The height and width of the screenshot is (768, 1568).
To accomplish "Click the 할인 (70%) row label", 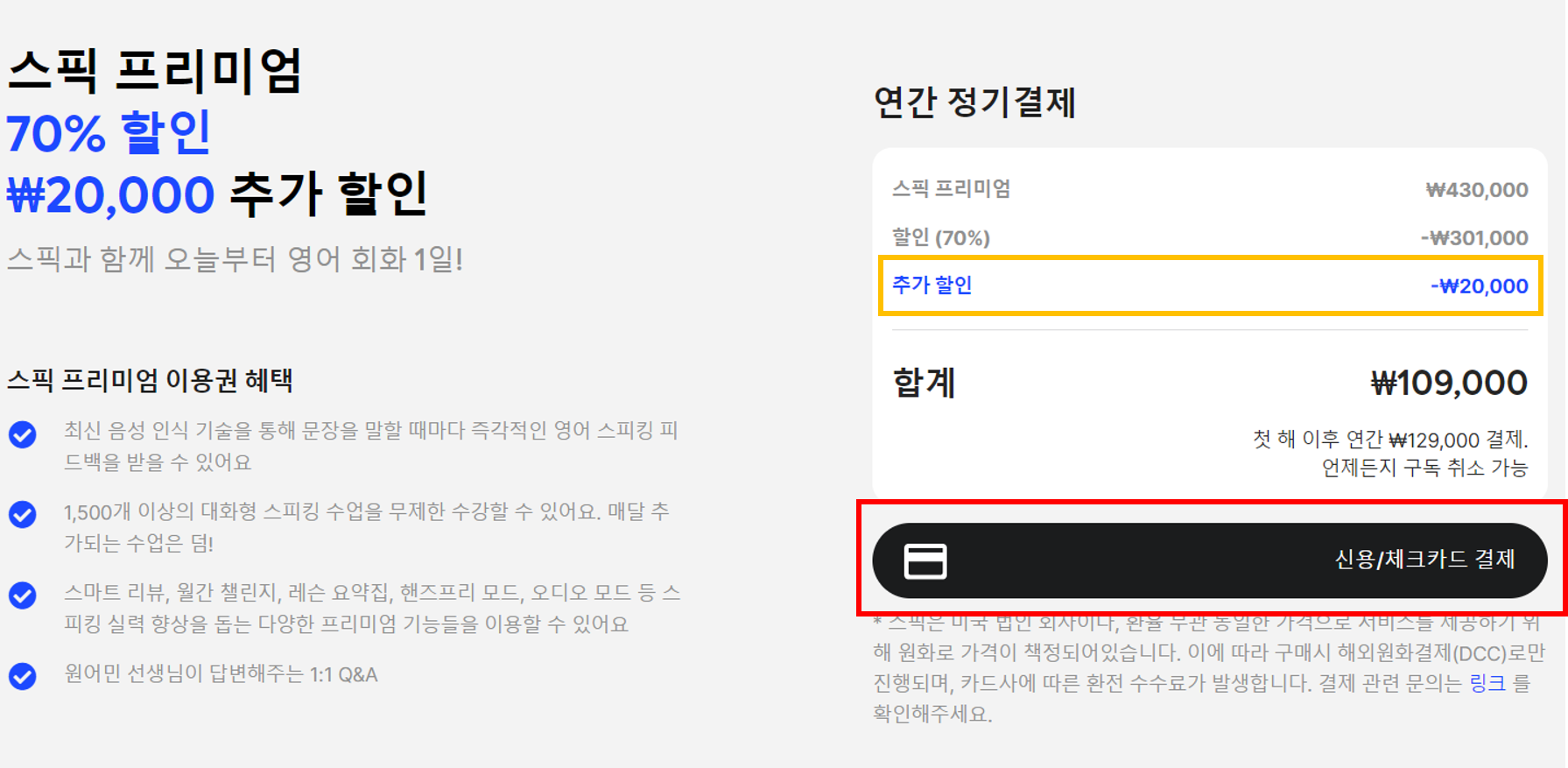I will [941, 238].
